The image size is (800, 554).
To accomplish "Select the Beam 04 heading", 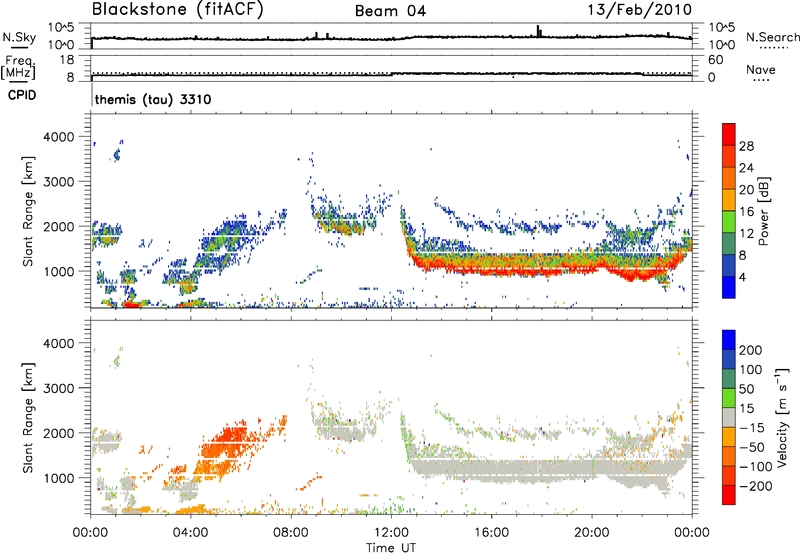I will tap(390, 11).
